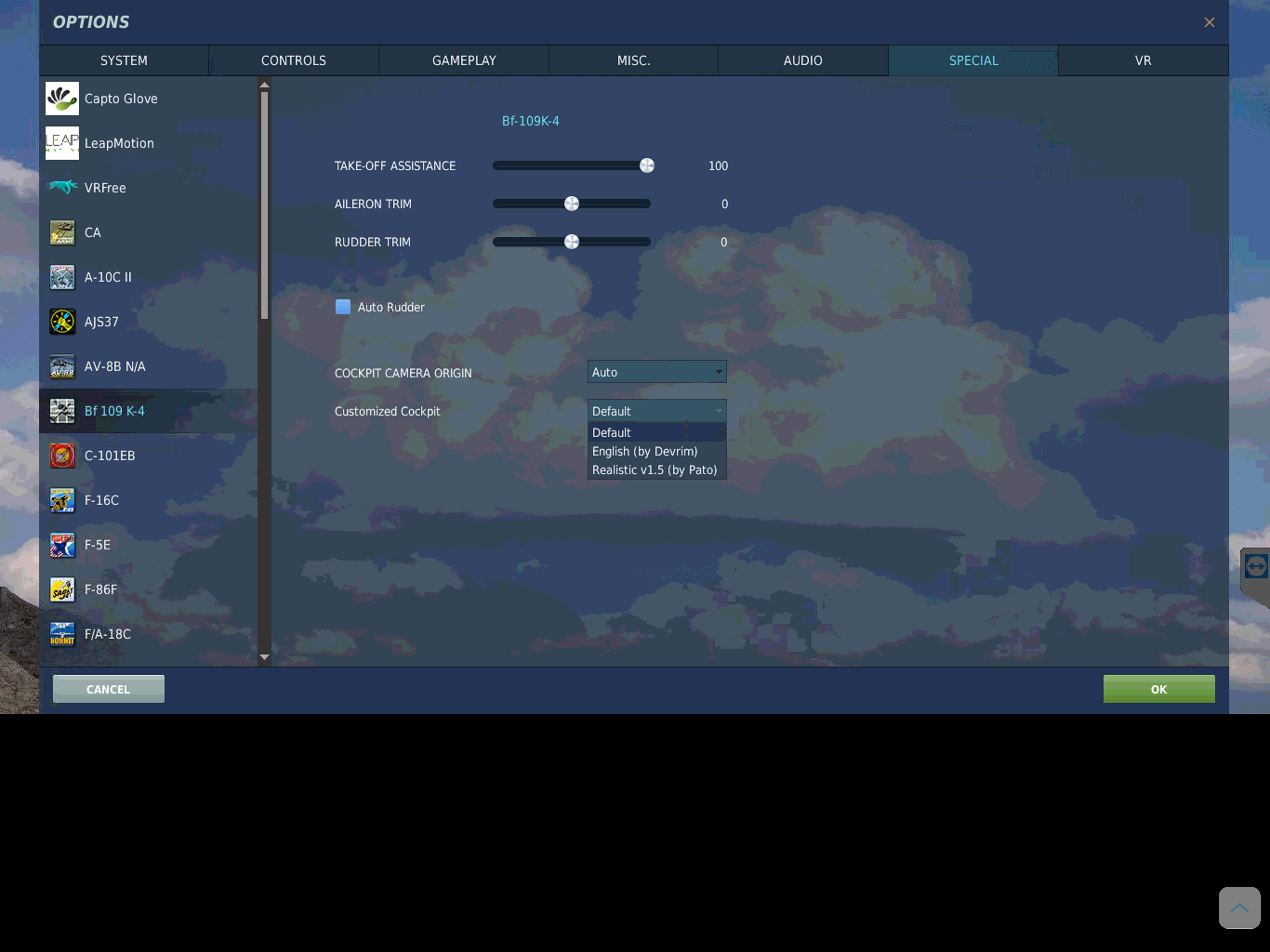Switch to the GAMEPLAY tab
The image size is (1270, 952).
(464, 61)
